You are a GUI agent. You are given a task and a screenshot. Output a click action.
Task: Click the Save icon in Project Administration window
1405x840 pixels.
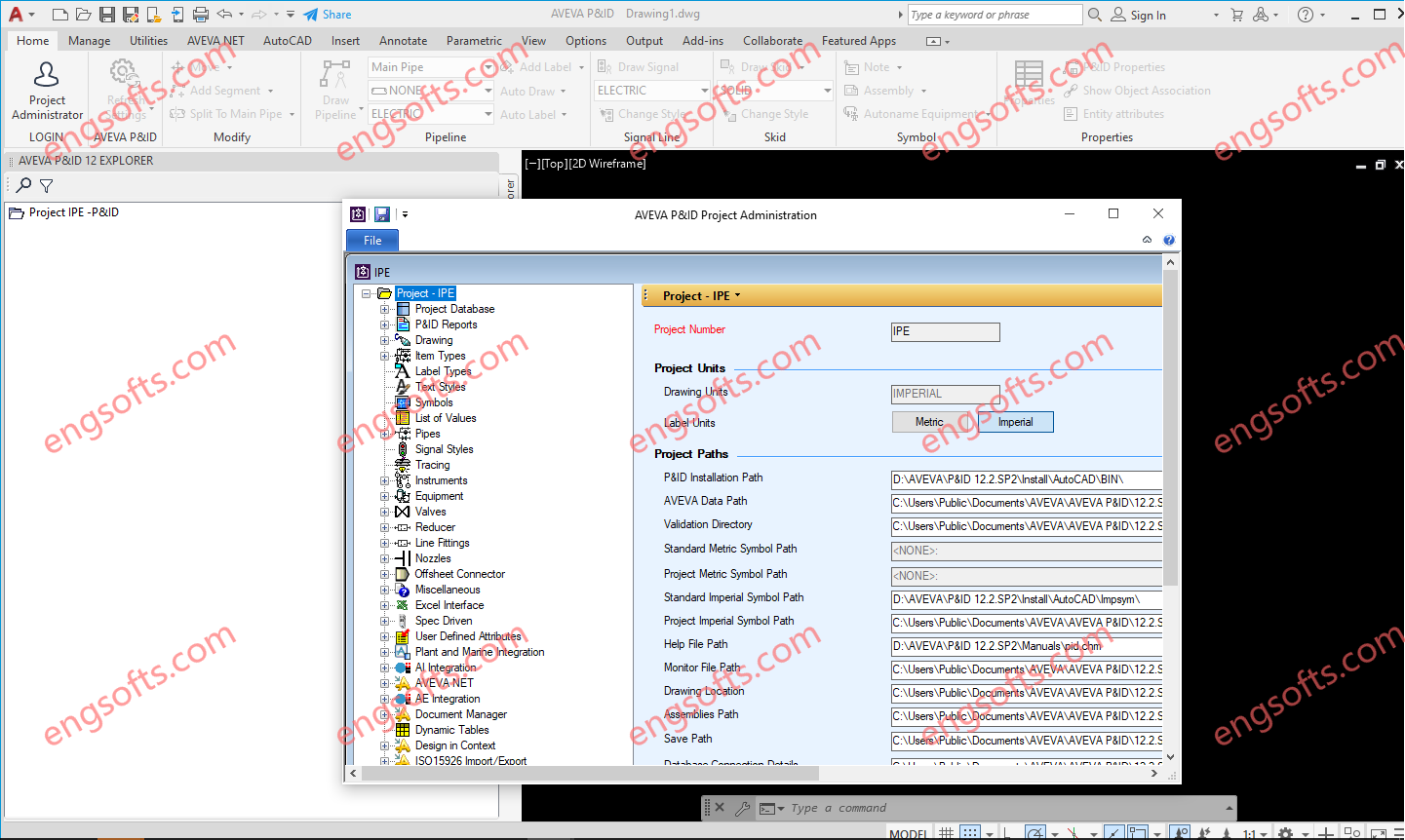382,213
